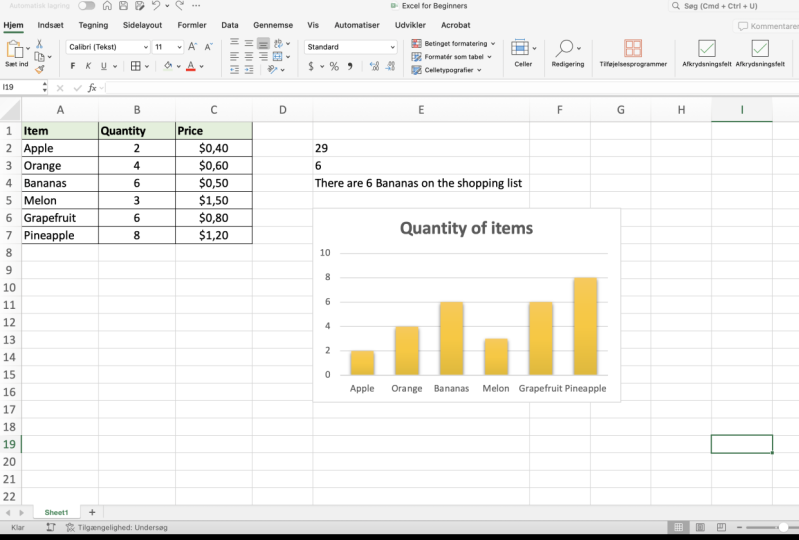The image size is (799, 540).
Task: Click the red font color A swatch
Action: tap(191, 66)
